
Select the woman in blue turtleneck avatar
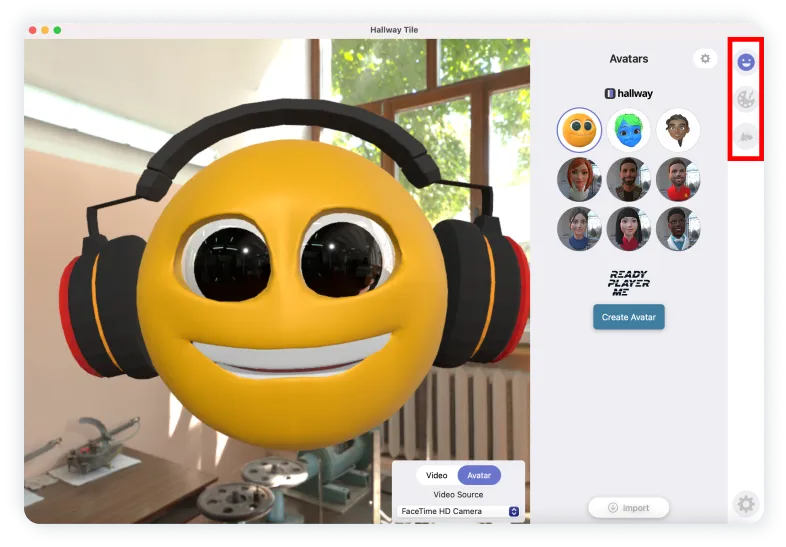pyautogui.click(x=580, y=229)
